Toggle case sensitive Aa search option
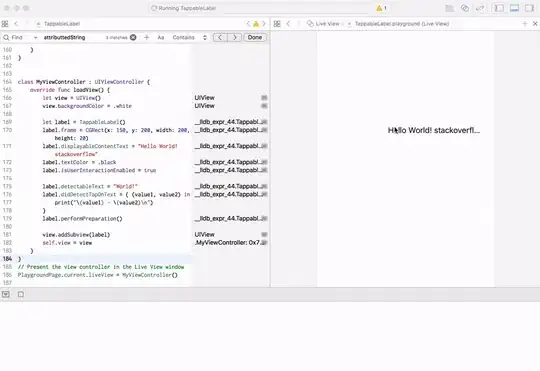540x371 pixels. pos(160,37)
